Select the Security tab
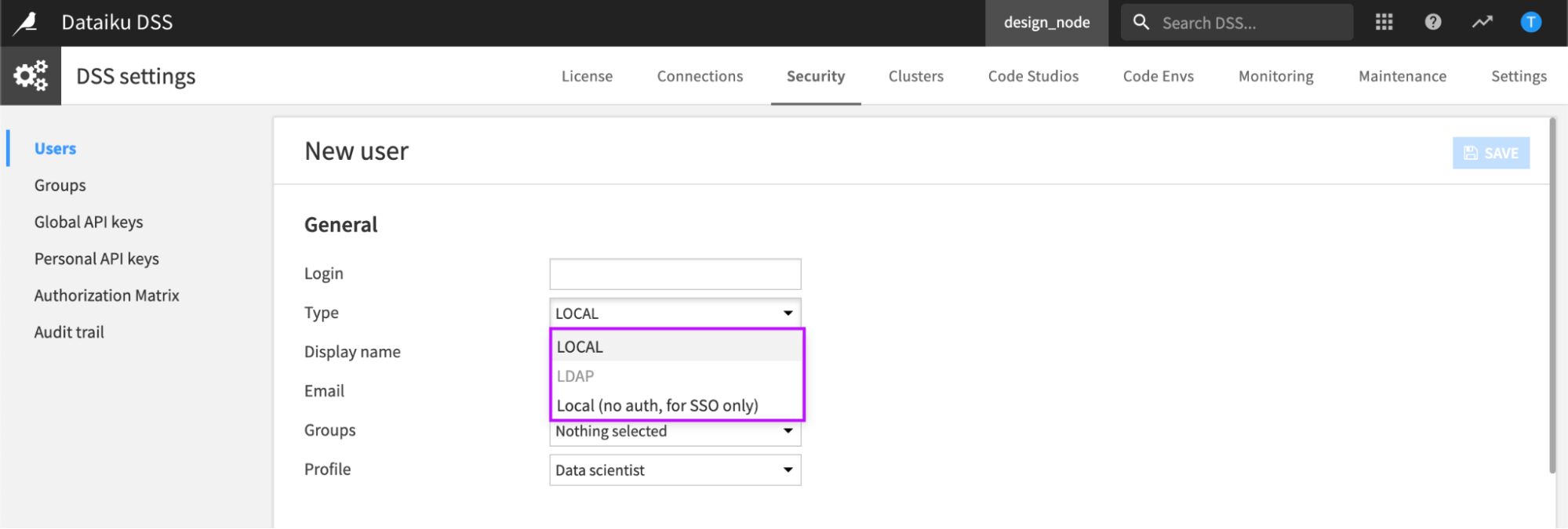1568x529 pixels. click(x=816, y=76)
